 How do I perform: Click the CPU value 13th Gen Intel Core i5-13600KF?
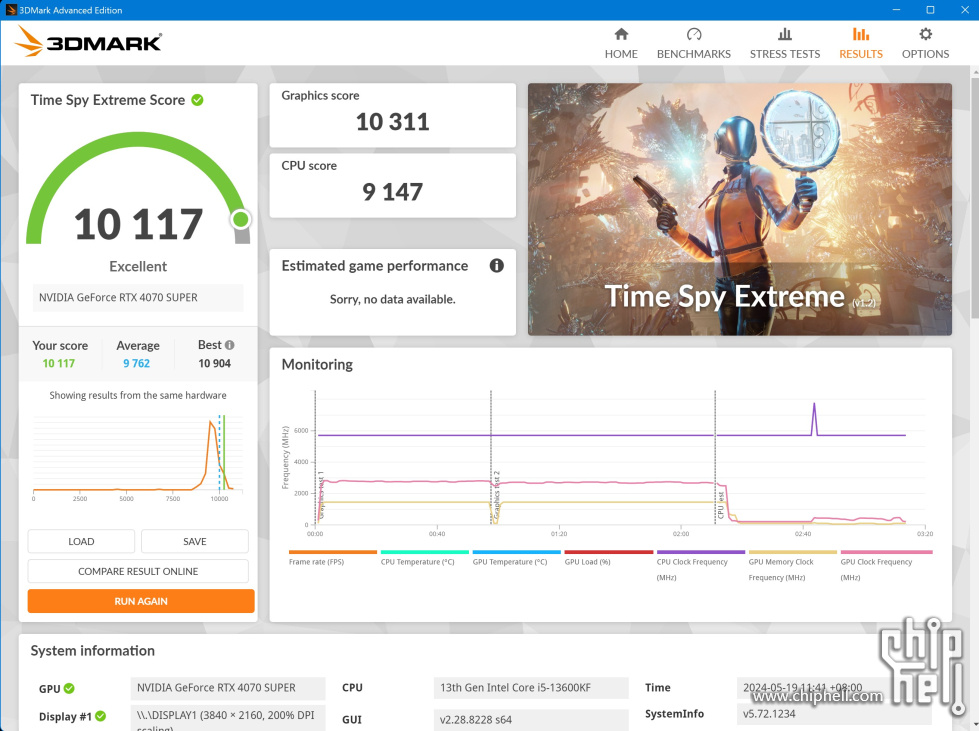point(531,688)
